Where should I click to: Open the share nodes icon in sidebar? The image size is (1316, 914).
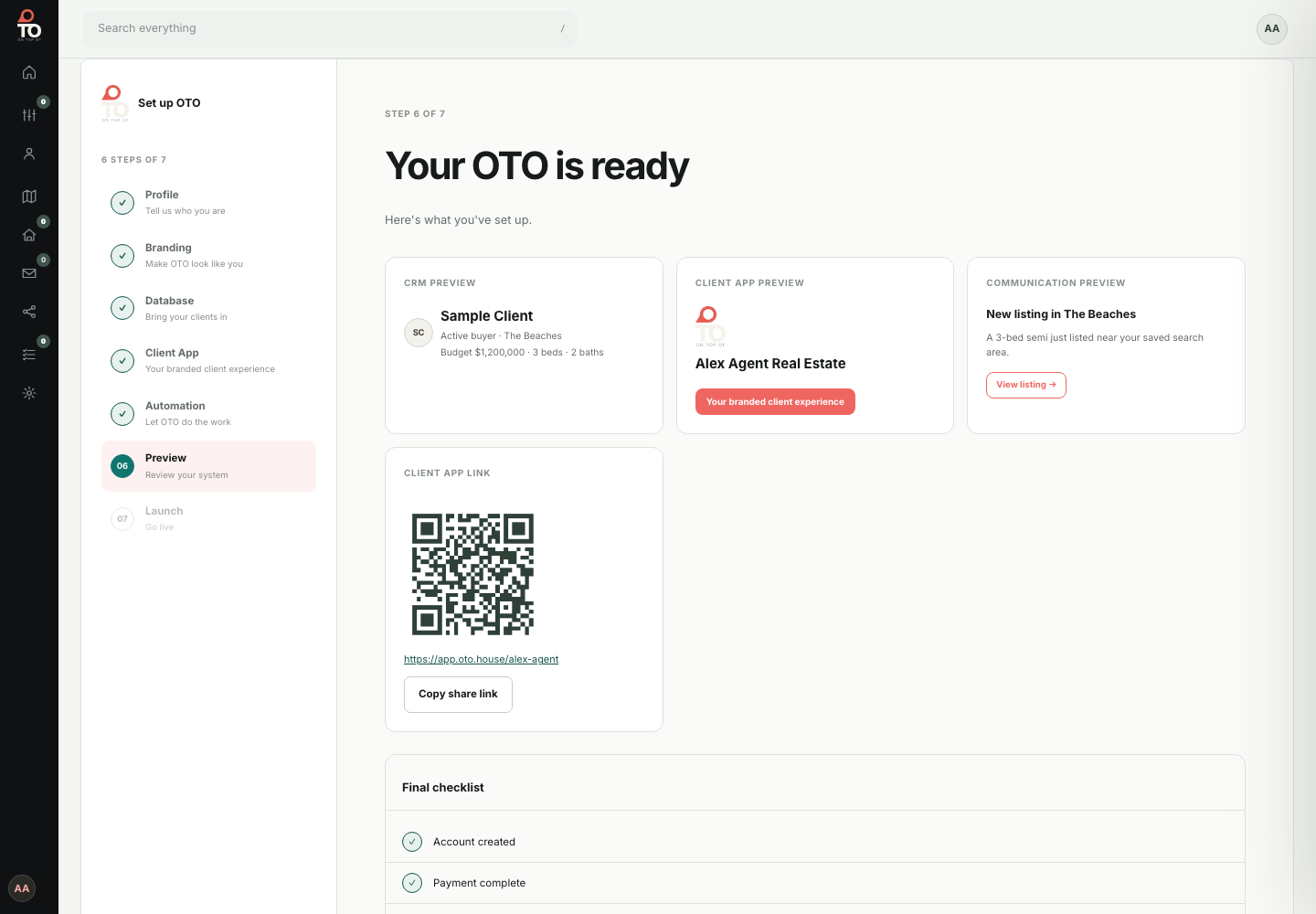pyautogui.click(x=29, y=312)
